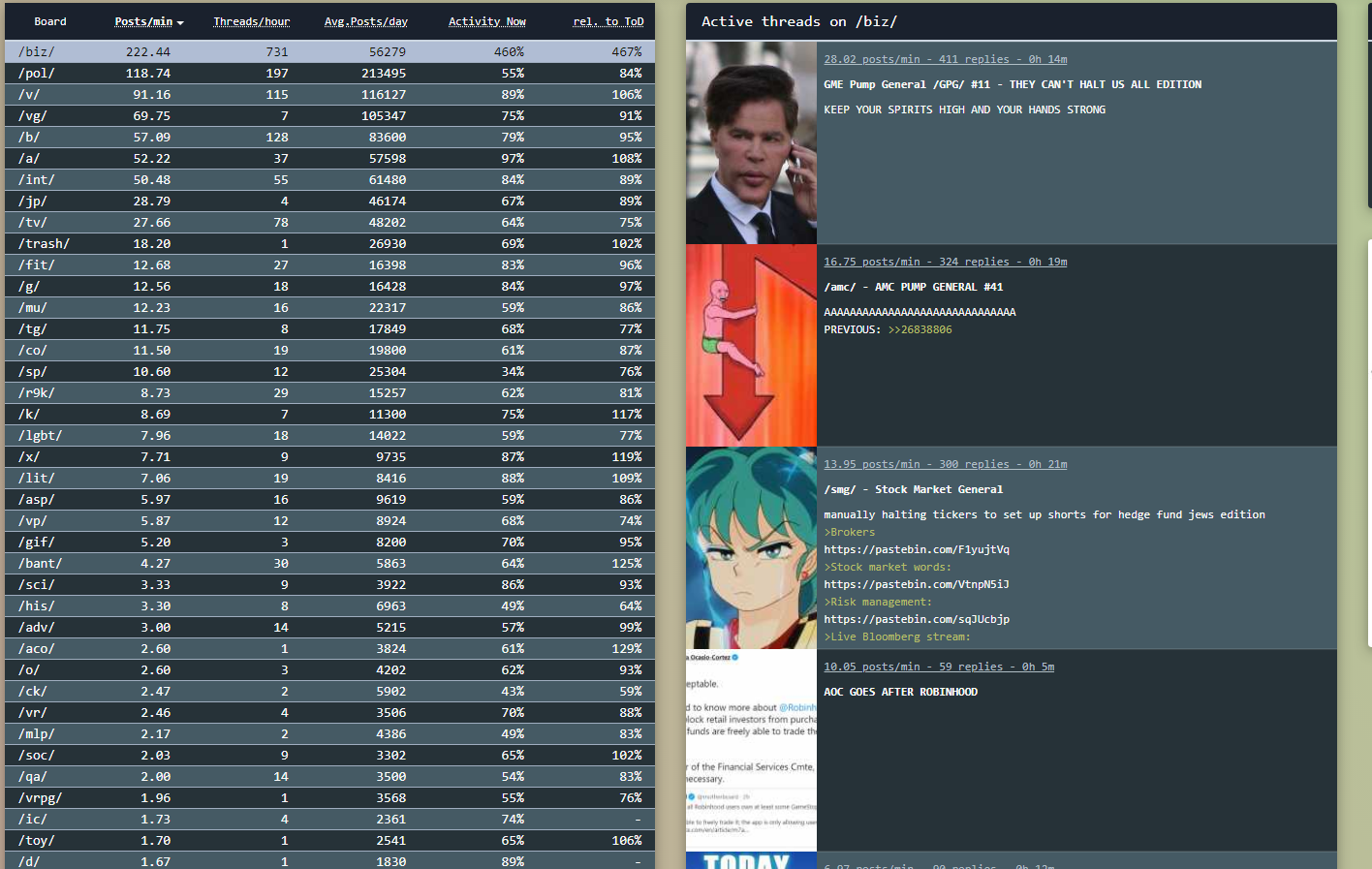Select the /tg/ board row

(329, 328)
